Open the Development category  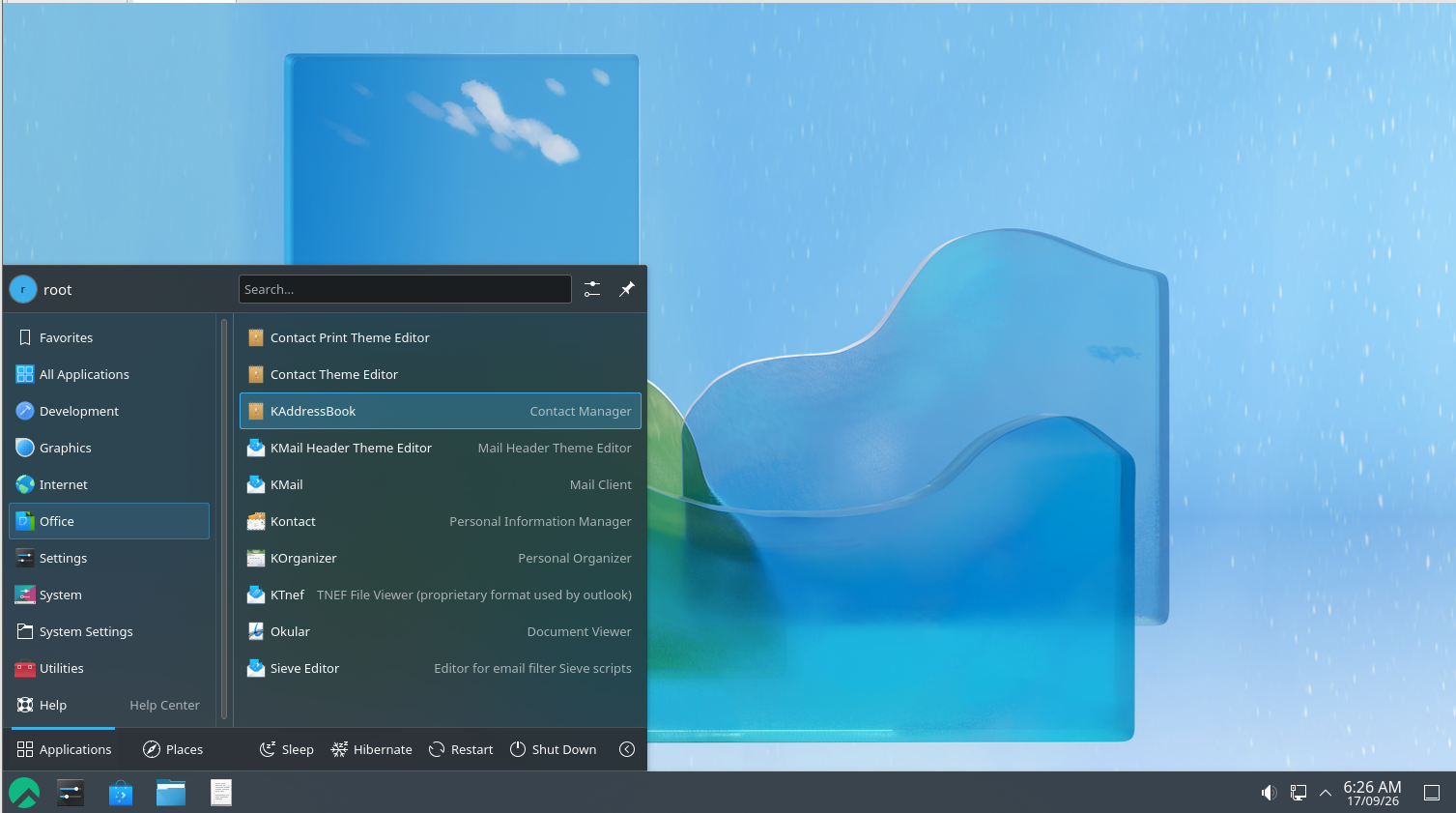click(109, 411)
